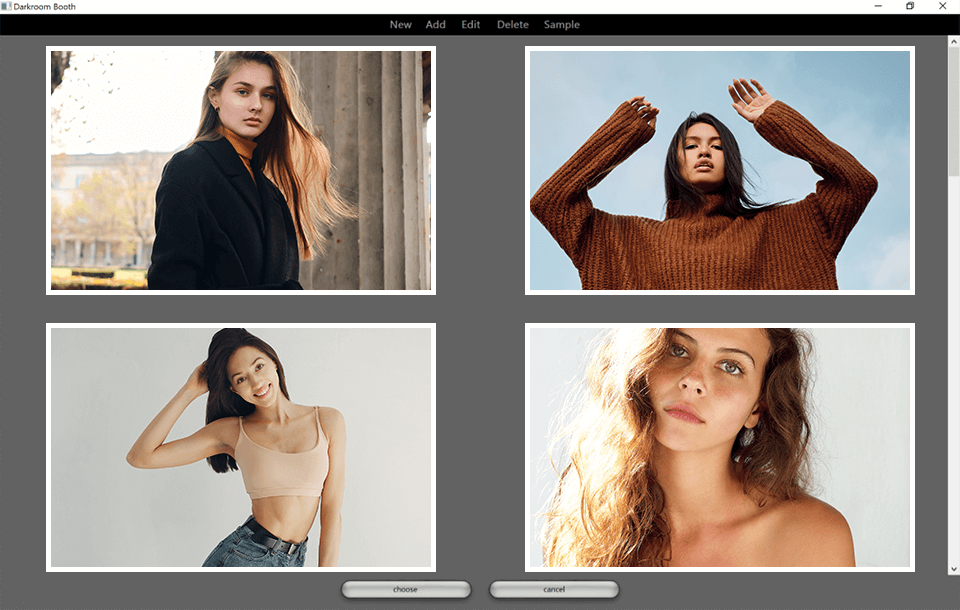Click the scrollbar down arrow
This screenshot has height=610, width=960.
point(953,569)
